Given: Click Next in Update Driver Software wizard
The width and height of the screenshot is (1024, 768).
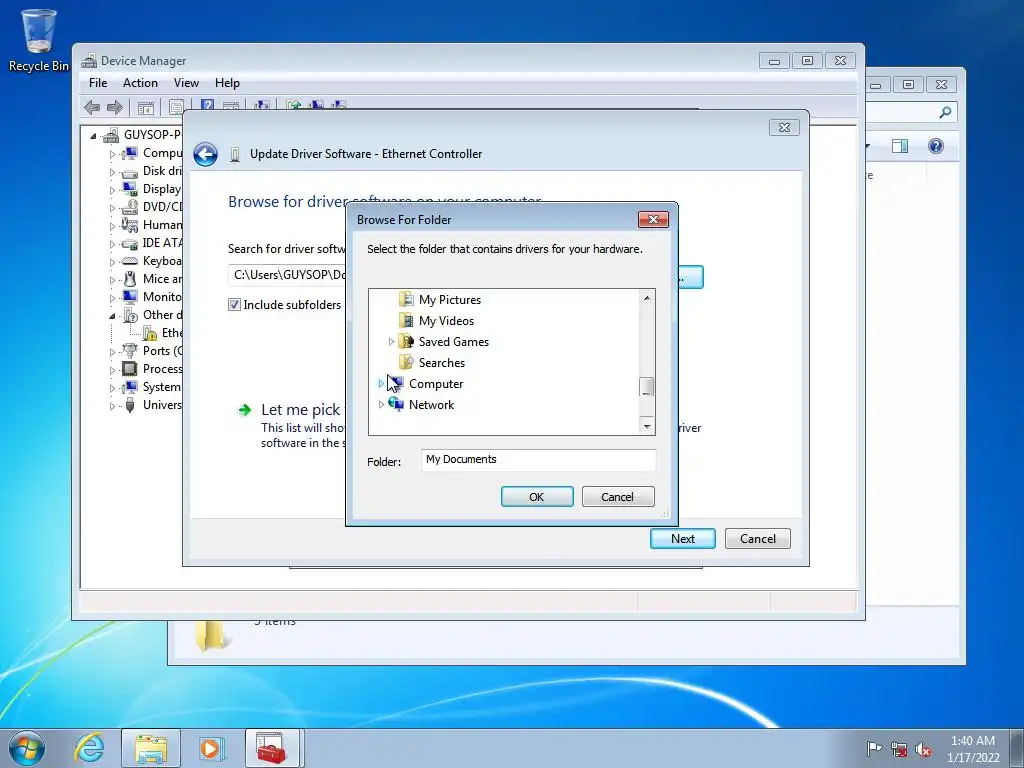Looking at the screenshot, I should click(x=682, y=539).
